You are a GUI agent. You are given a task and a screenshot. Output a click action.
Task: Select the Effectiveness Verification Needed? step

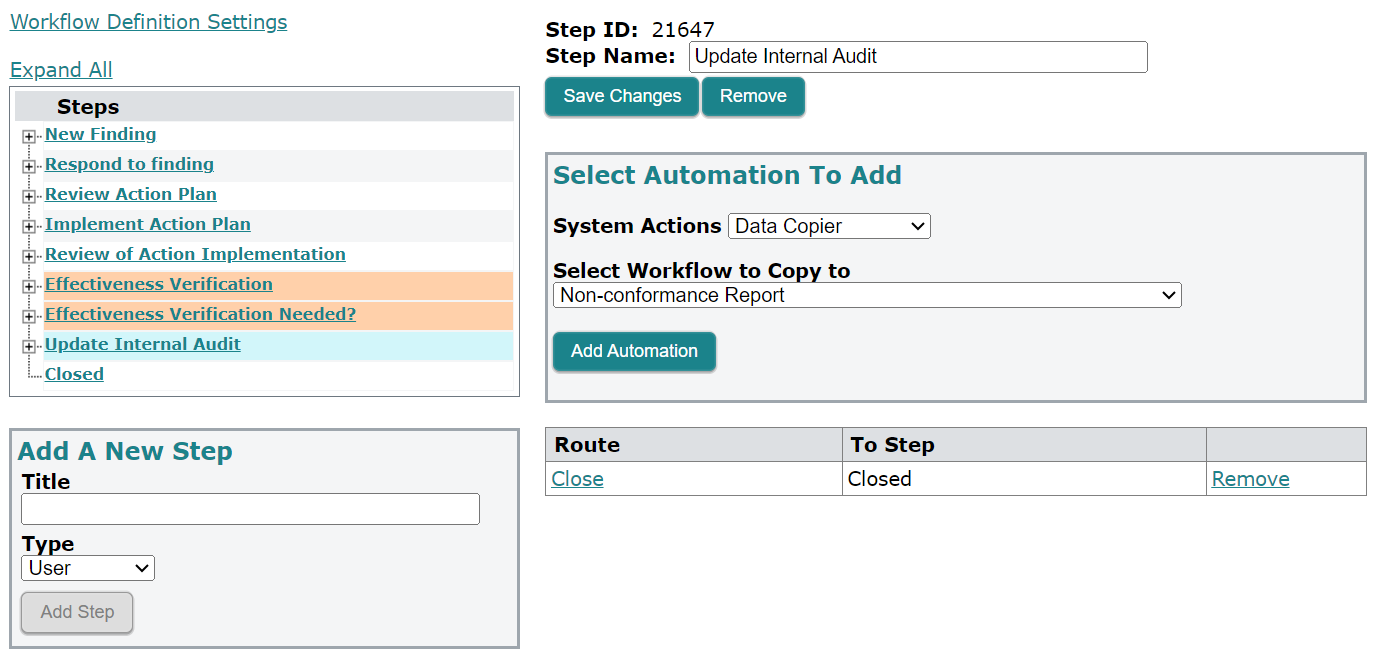point(200,313)
